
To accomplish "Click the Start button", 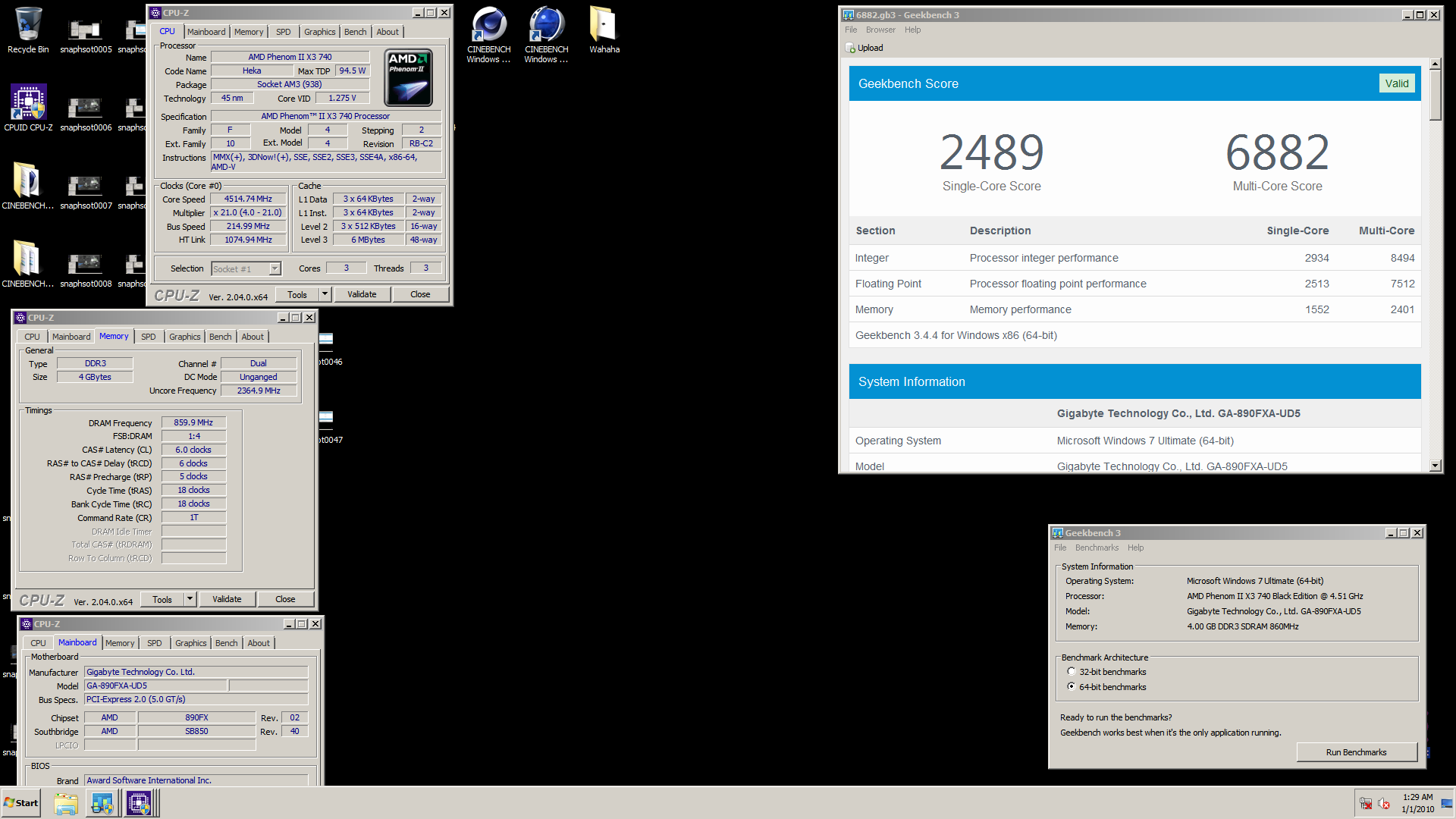I will coord(20,803).
